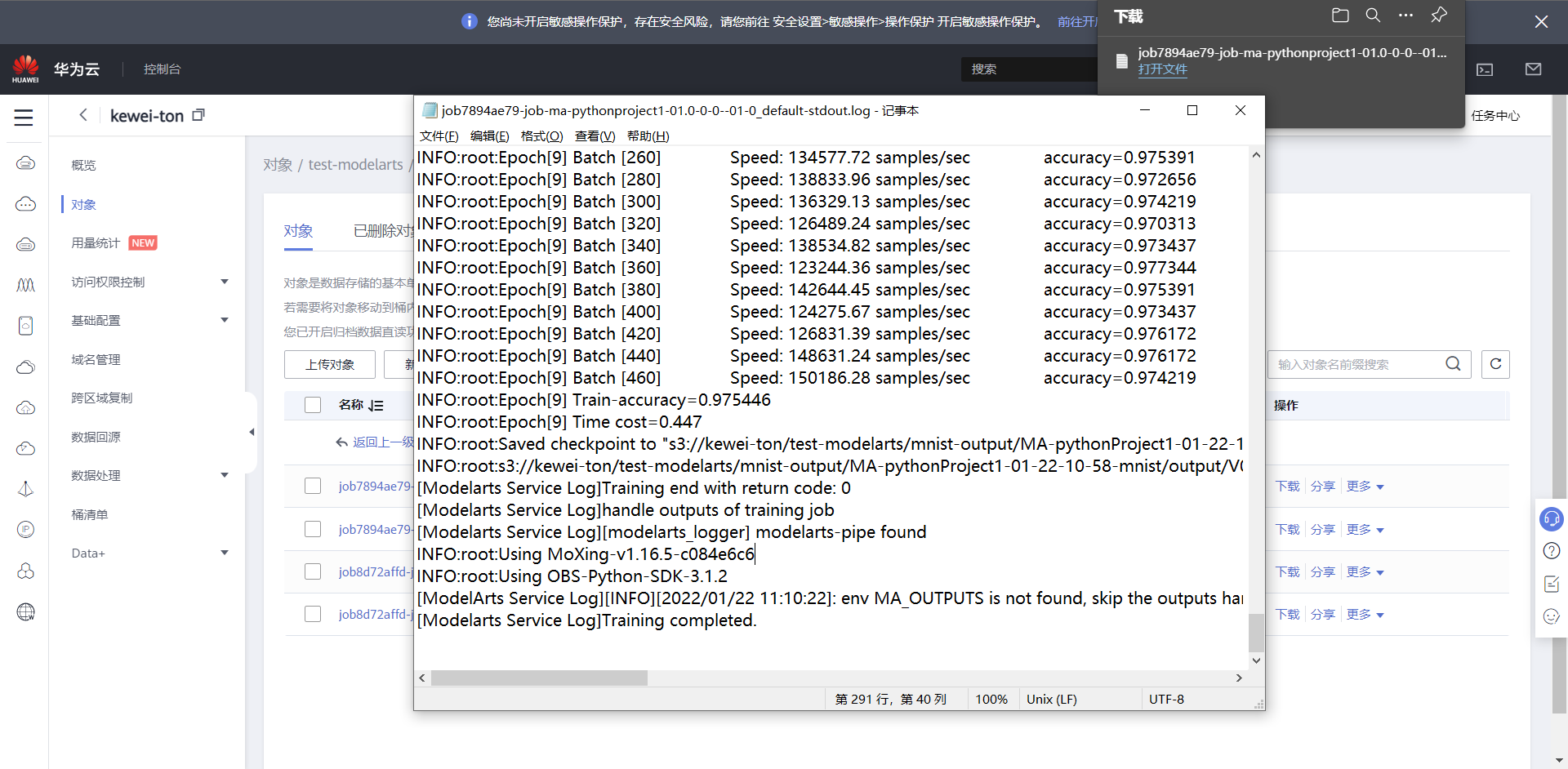
Task: Click the test-modelarts breadcrumb
Action: pos(355,164)
